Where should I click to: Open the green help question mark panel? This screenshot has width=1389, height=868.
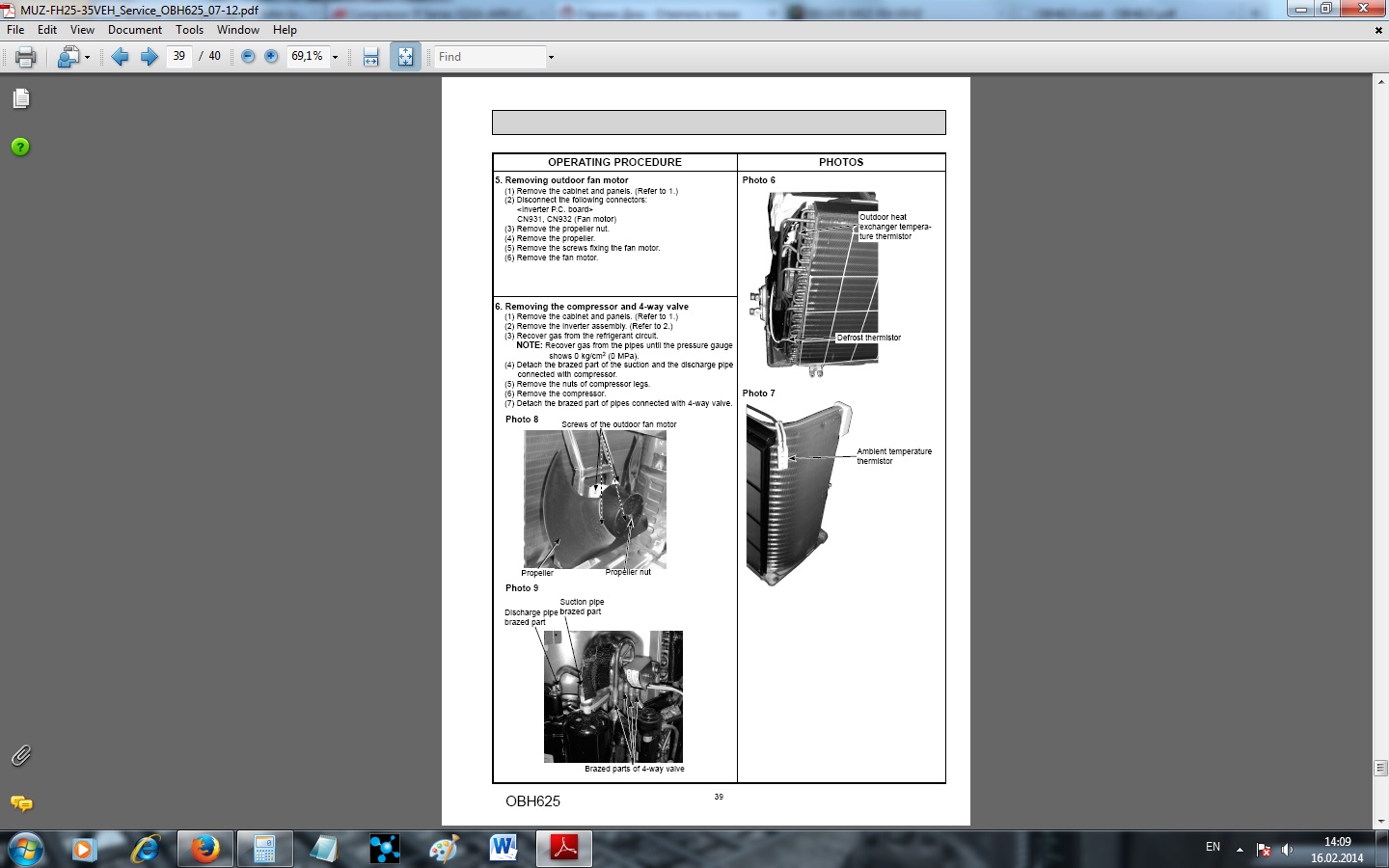[x=20, y=147]
